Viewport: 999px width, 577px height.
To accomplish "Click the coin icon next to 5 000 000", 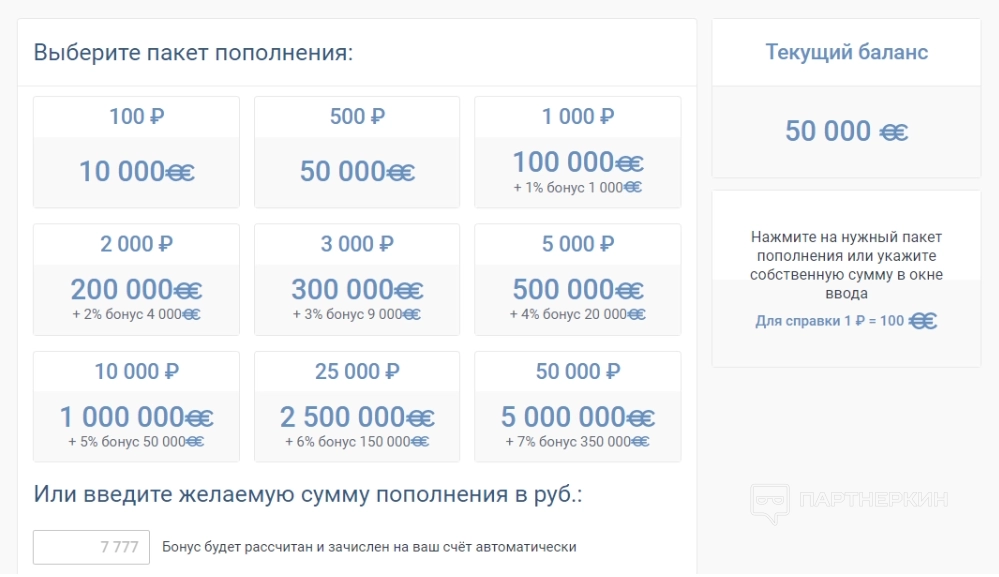I will click(x=641, y=418).
